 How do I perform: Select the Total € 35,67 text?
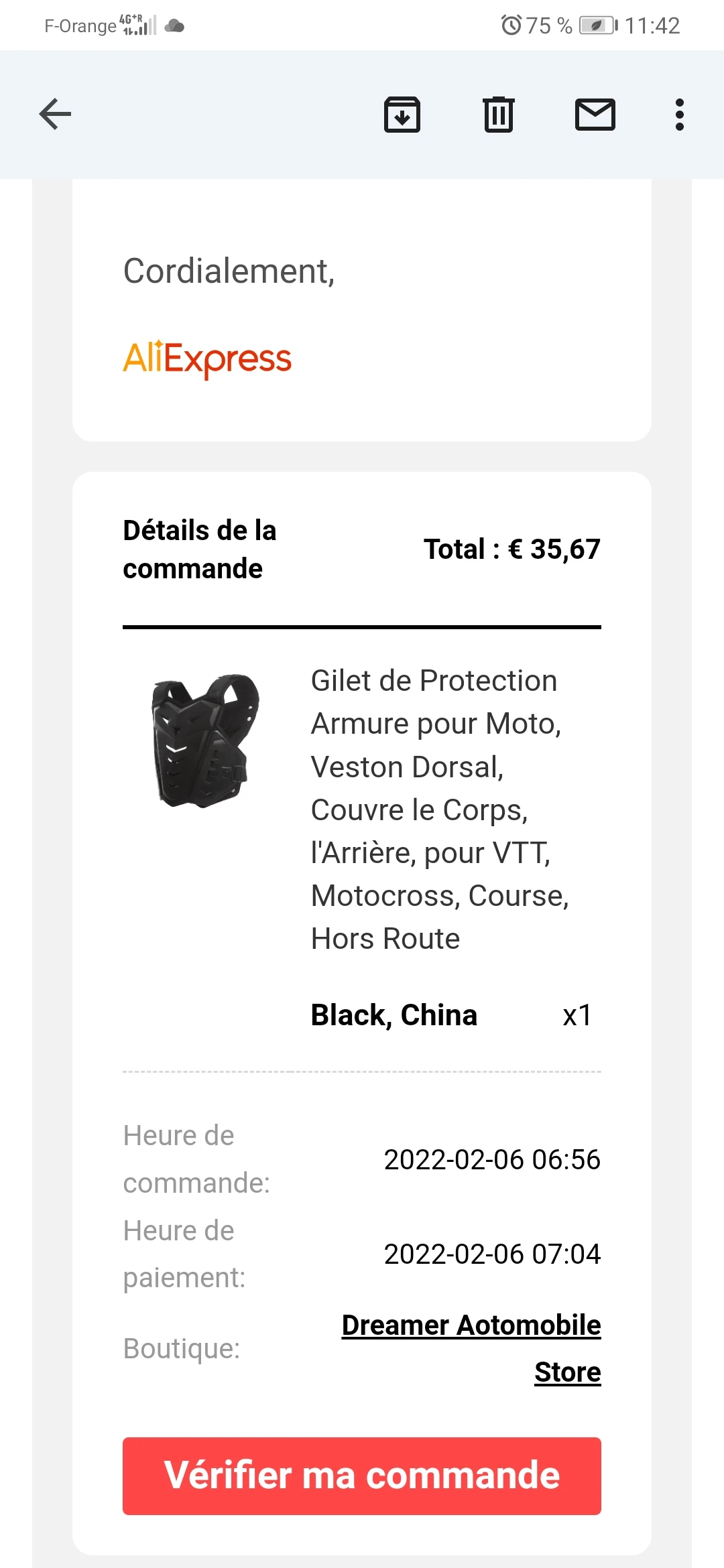click(x=512, y=549)
